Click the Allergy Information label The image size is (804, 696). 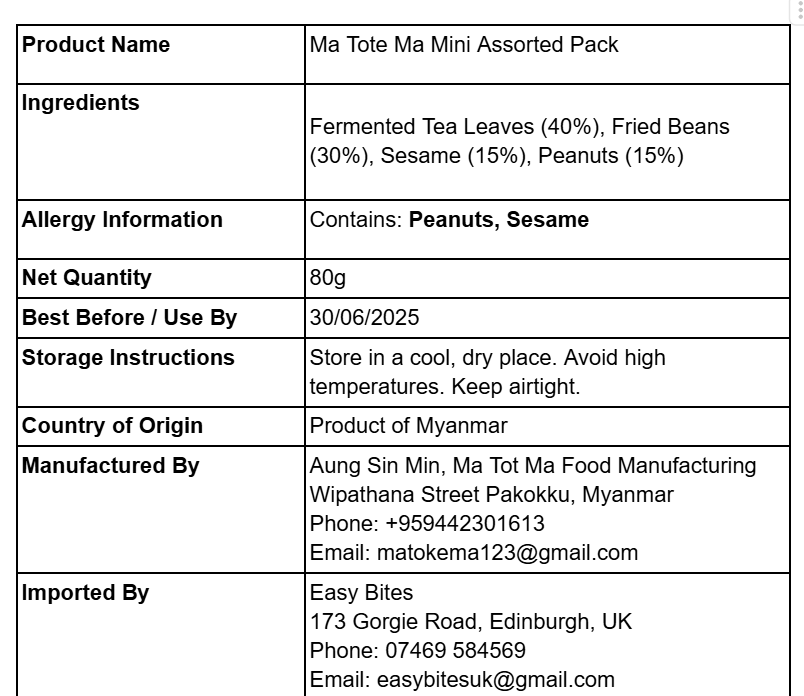click(x=122, y=220)
